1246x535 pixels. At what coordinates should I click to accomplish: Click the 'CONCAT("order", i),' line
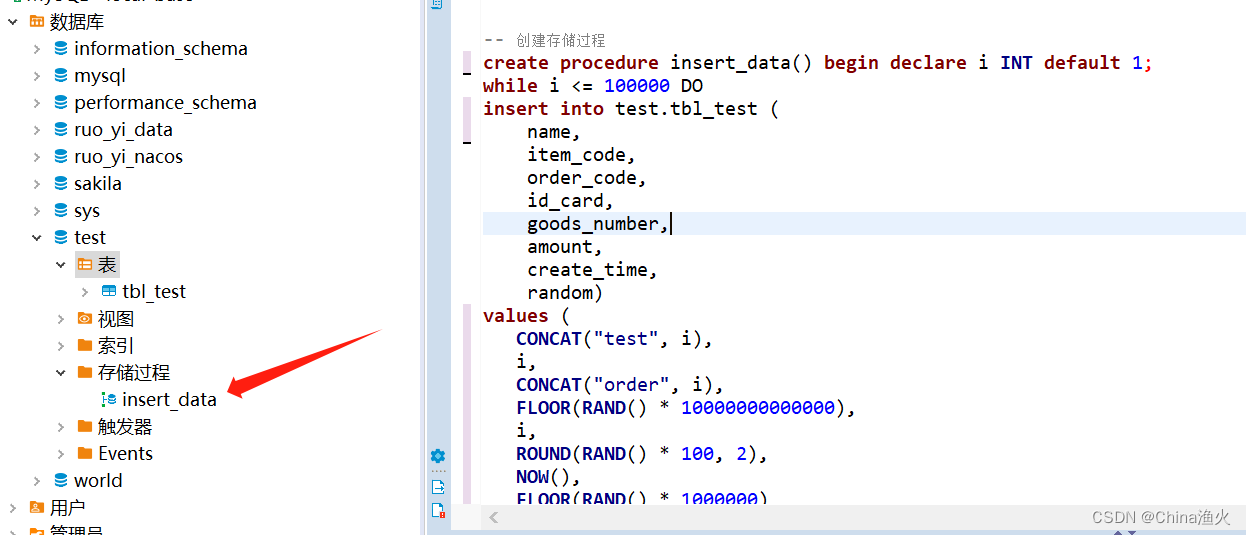click(620, 384)
